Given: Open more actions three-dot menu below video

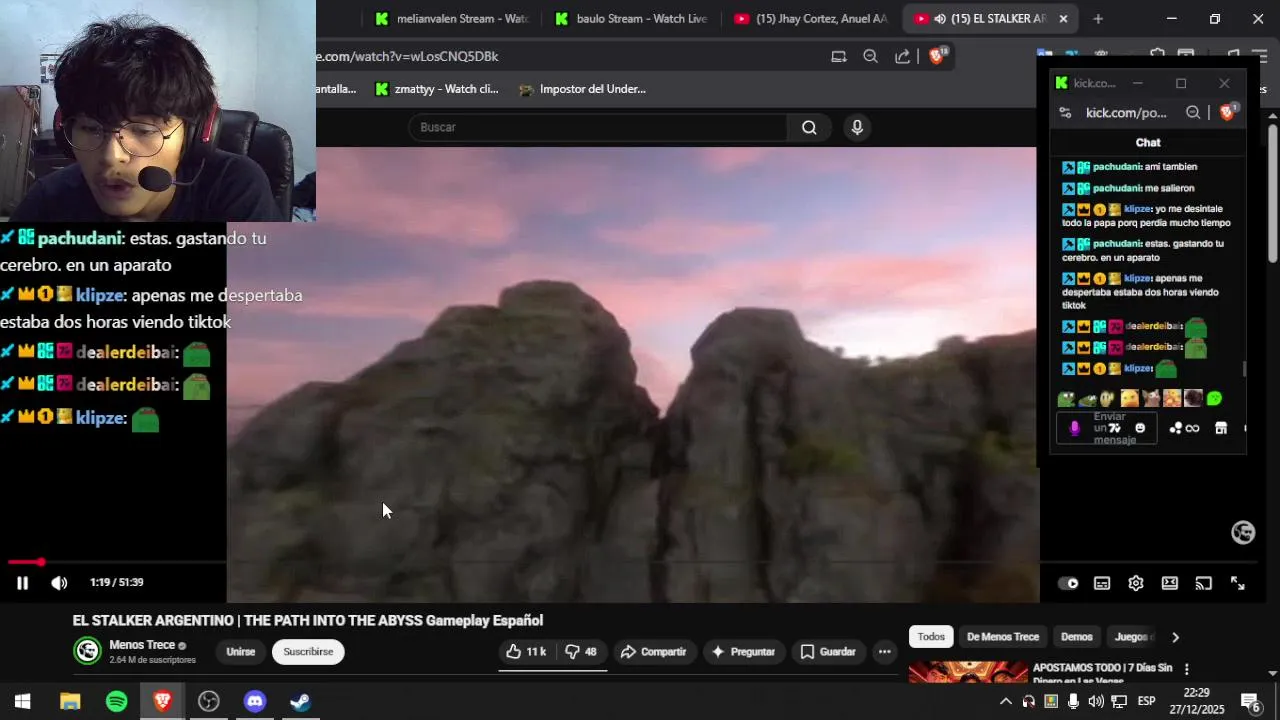Looking at the screenshot, I should pyautogui.click(x=884, y=652).
